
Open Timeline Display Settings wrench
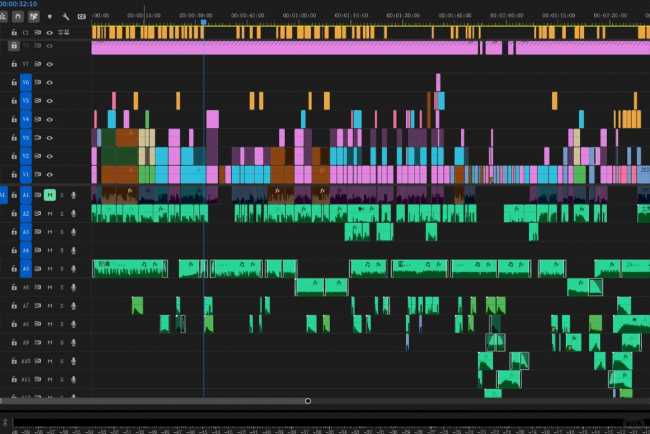point(66,17)
